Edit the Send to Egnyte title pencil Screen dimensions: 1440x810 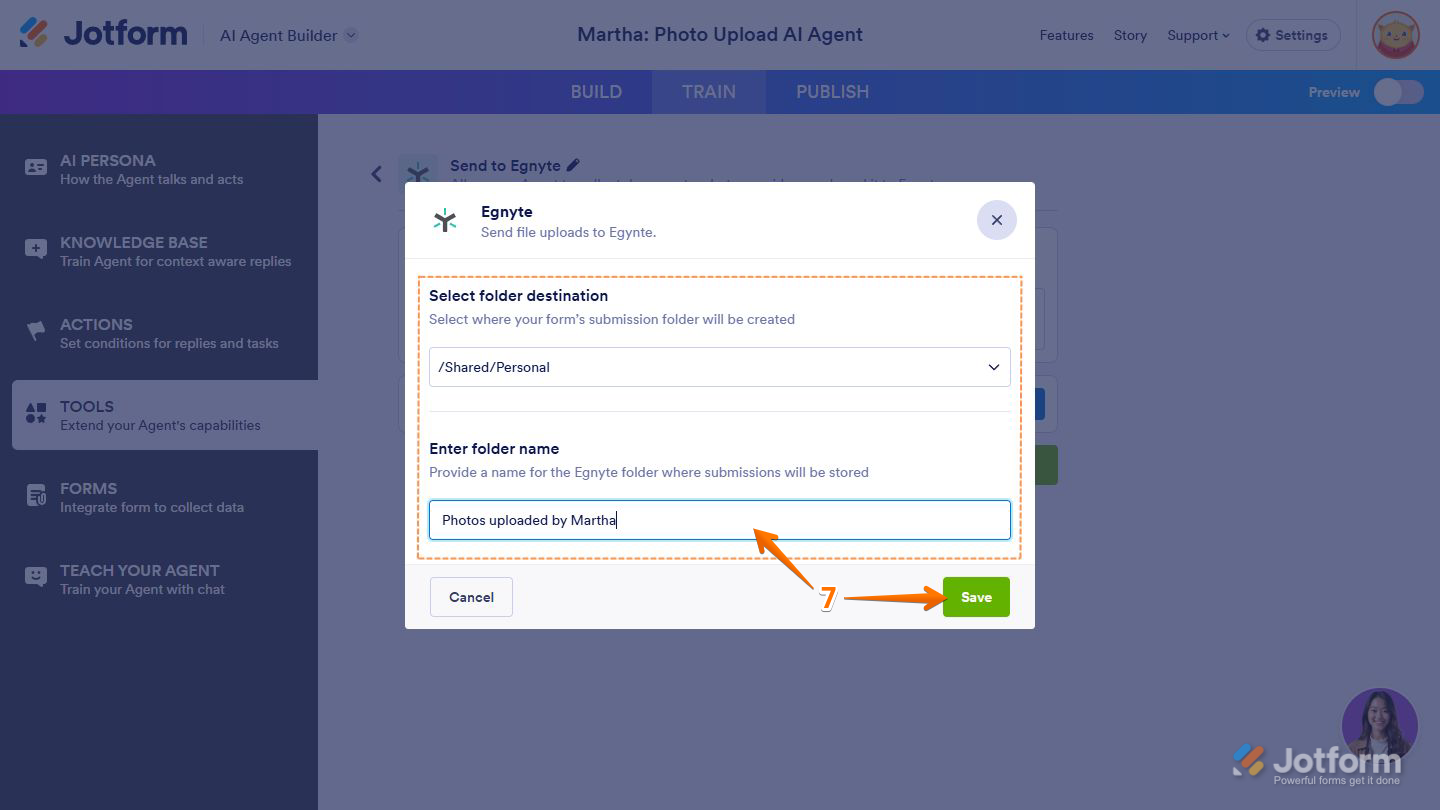[x=573, y=165]
